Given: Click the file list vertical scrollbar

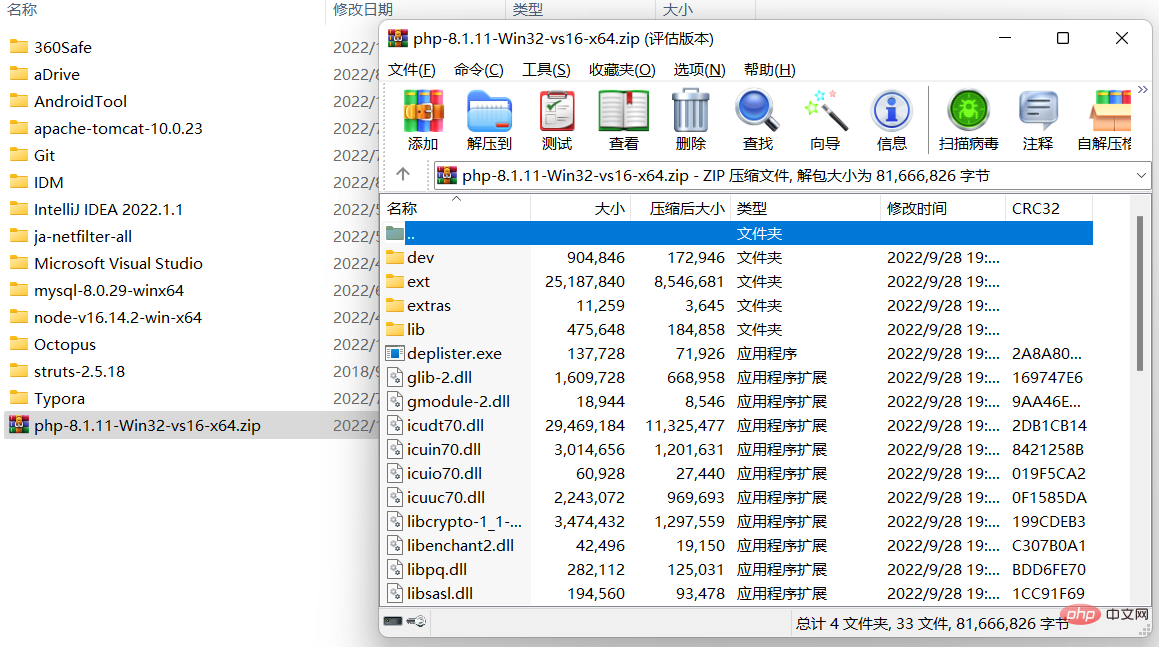Looking at the screenshot, I should [1139, 293].
